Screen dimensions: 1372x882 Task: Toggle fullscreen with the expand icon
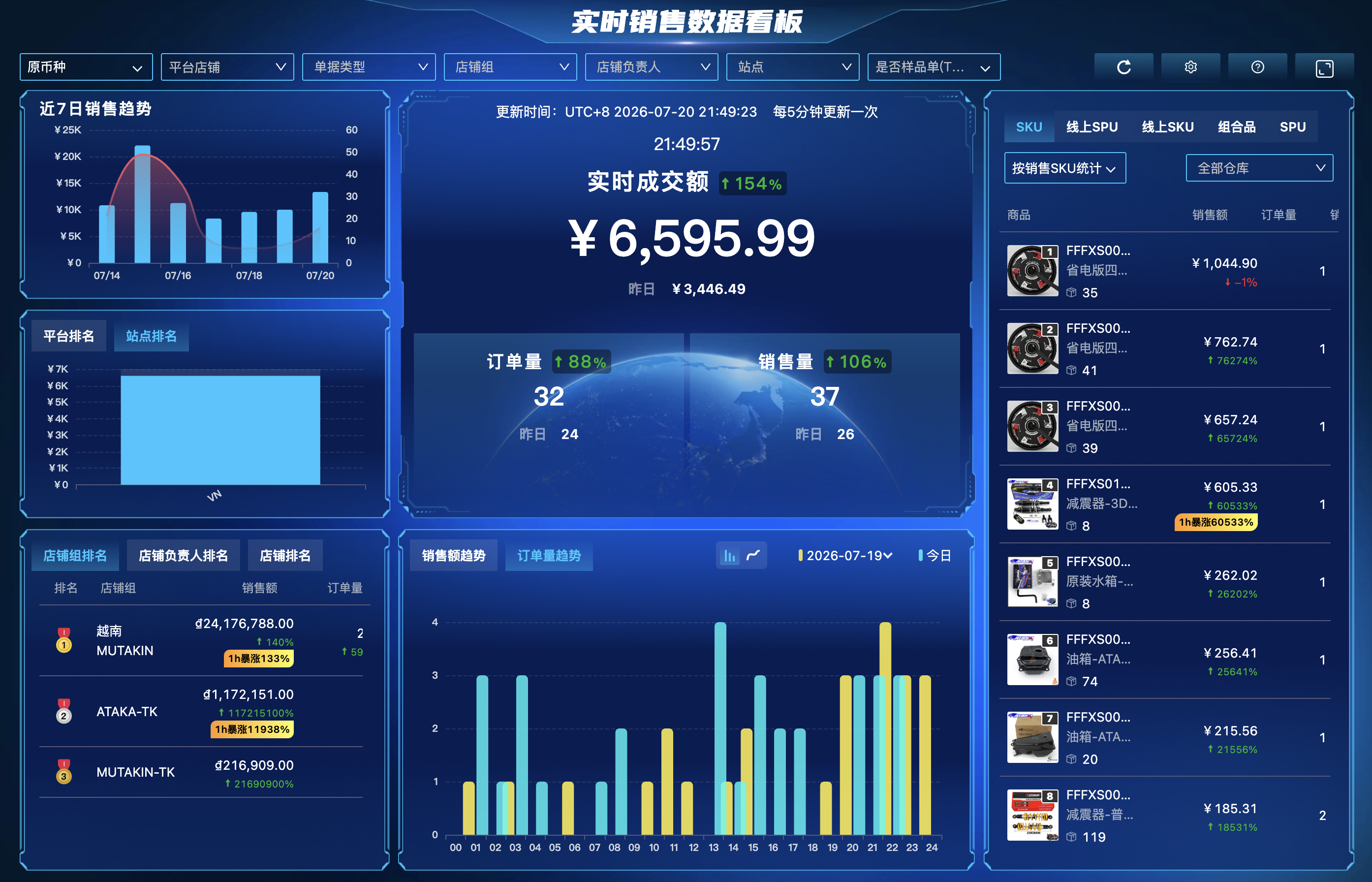[1324, 67]
